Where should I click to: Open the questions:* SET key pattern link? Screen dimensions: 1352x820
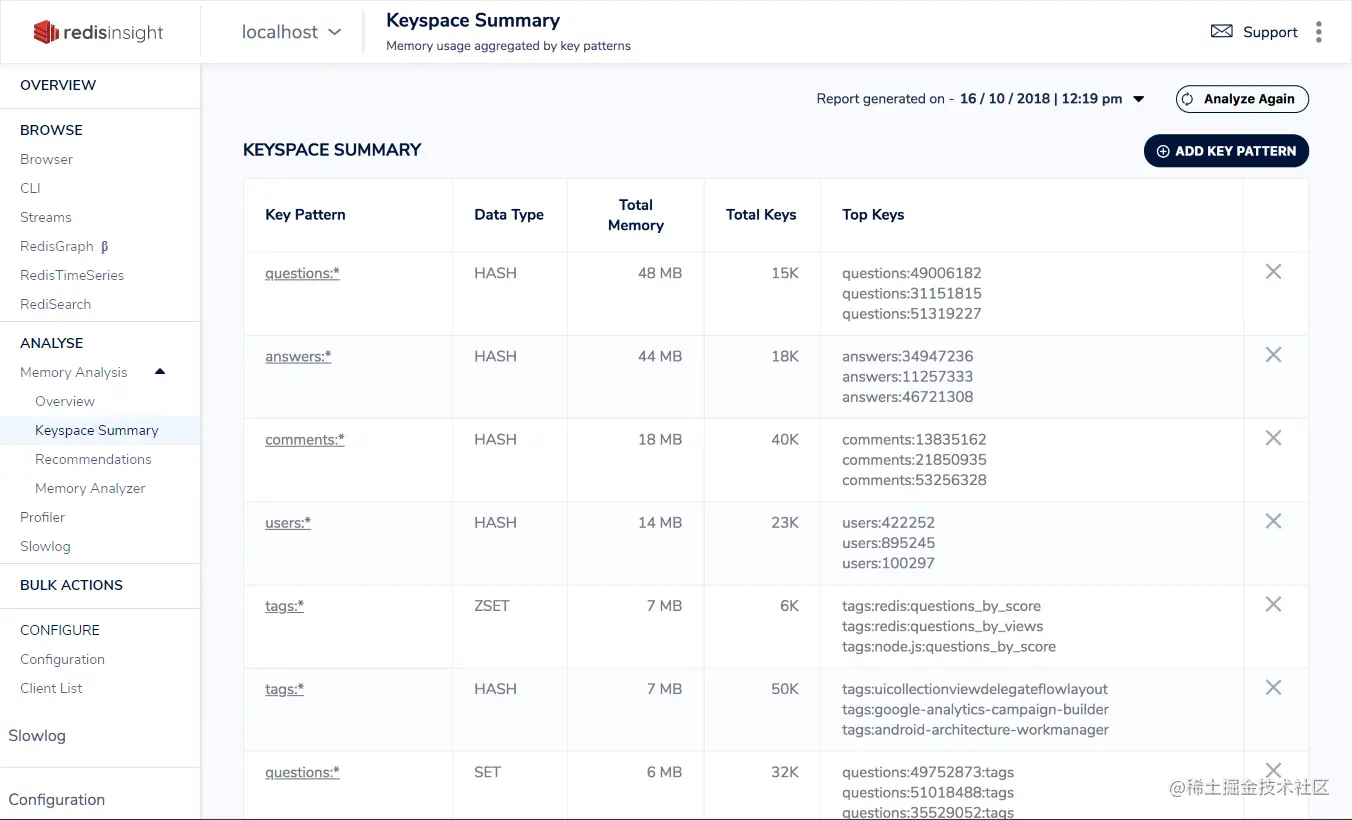pyautogui.click(x=302, y=771)
